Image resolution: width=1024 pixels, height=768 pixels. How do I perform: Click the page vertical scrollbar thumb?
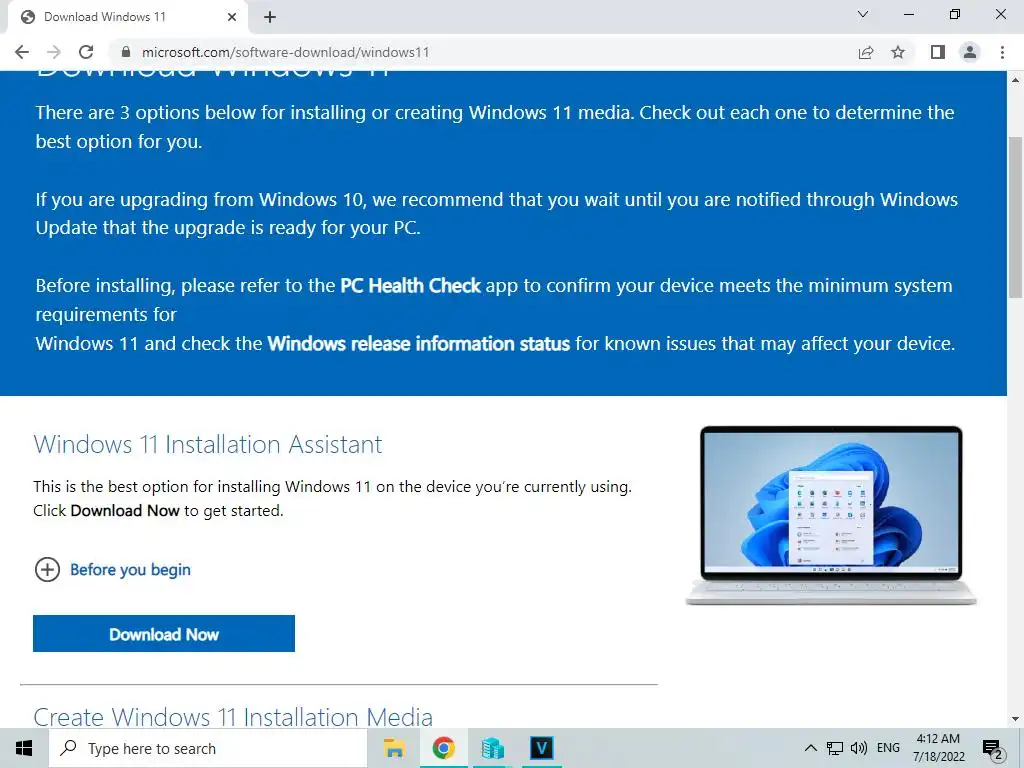(x=1015, y=217)
